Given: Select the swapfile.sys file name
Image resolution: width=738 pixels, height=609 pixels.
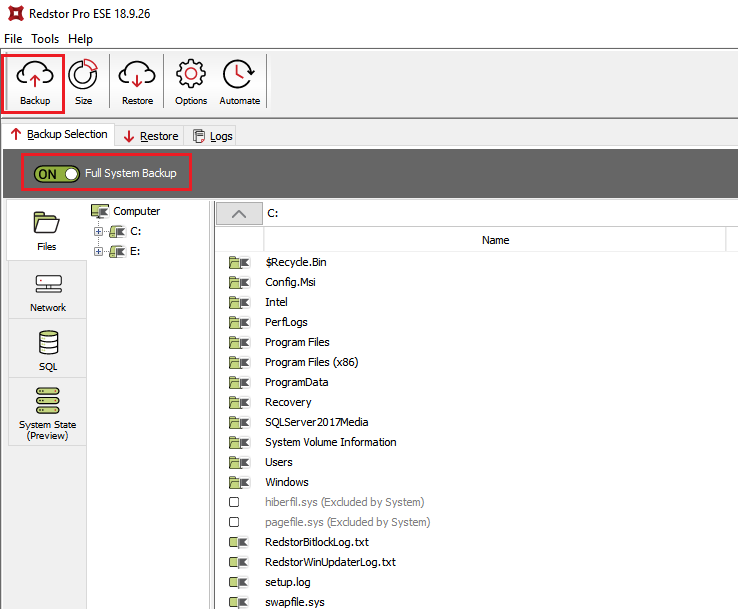Looking at the screenshot, I should tap(295, 602).
